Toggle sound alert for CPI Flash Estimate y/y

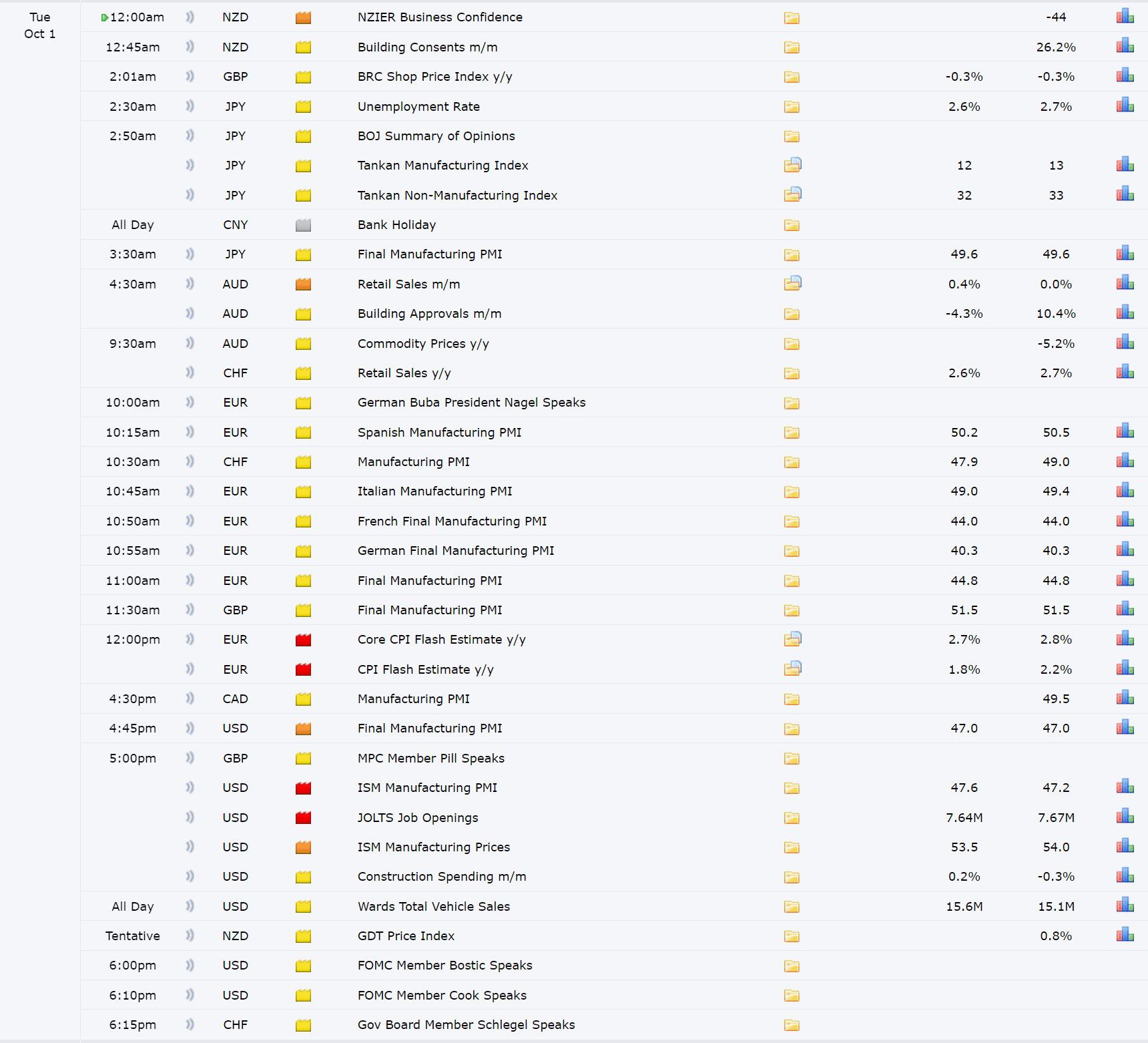click(x=190, y=669)
